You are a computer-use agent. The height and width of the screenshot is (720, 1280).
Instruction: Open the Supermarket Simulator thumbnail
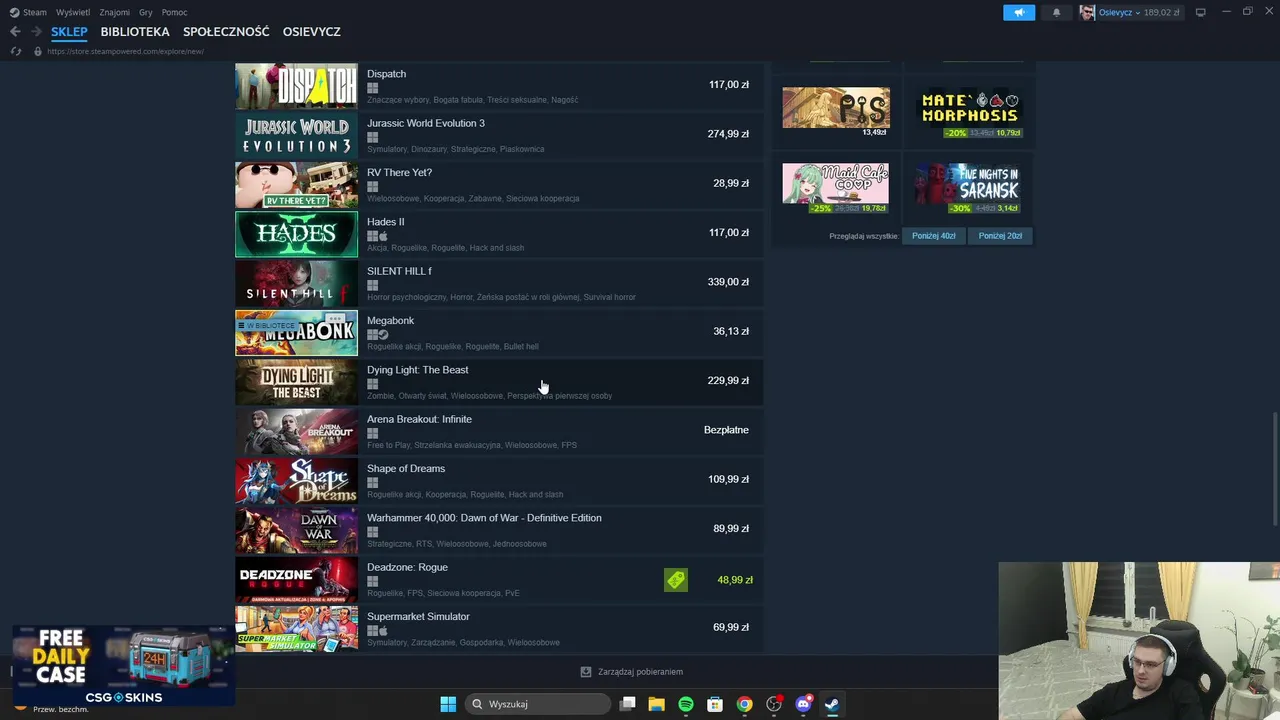[x=296, y=628]
